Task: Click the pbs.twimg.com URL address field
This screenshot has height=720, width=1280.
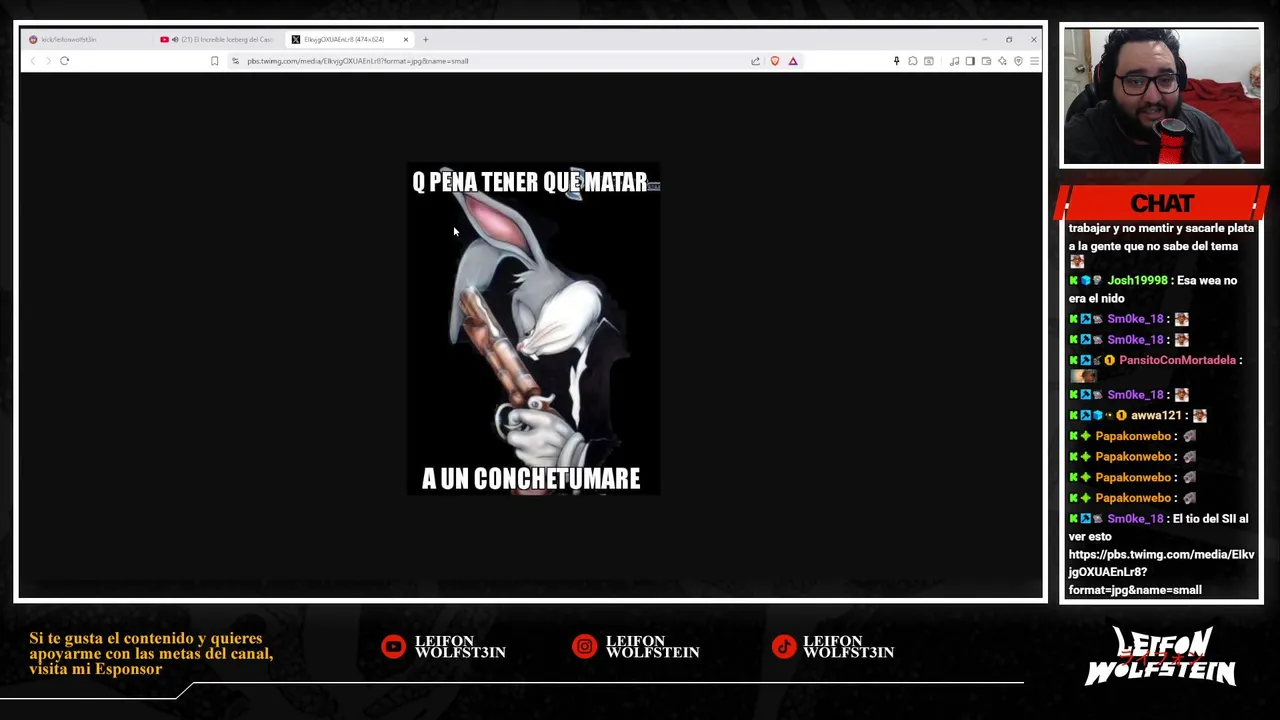Action: [490, 61]
